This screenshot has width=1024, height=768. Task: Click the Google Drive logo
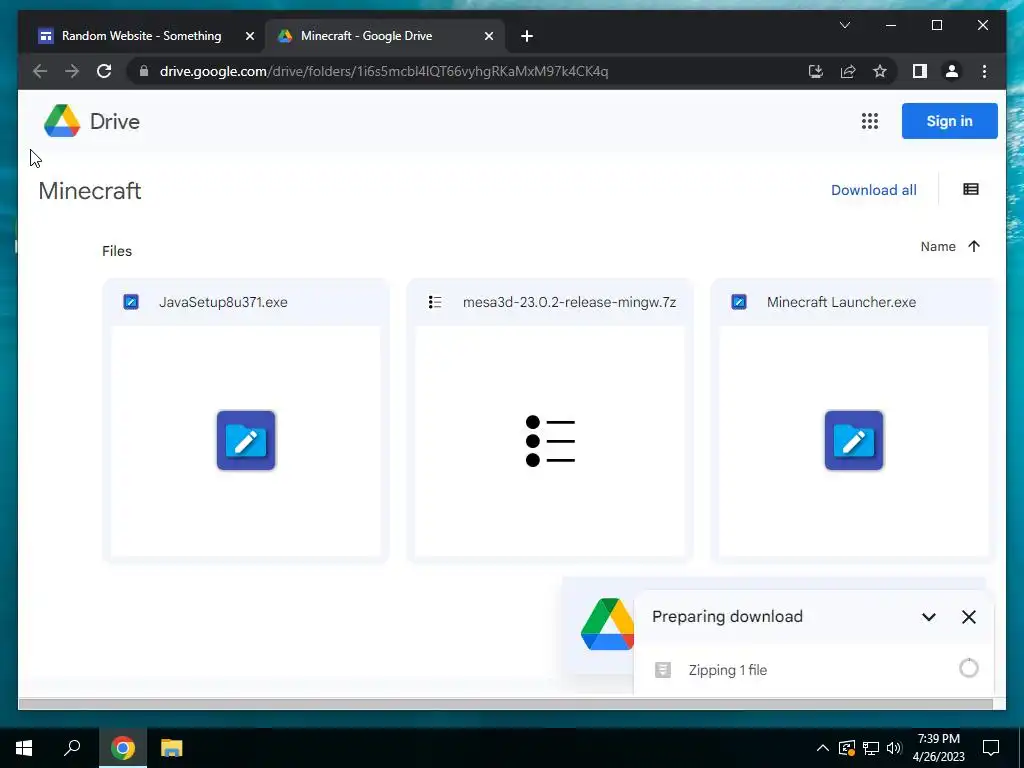pos(62,121)
